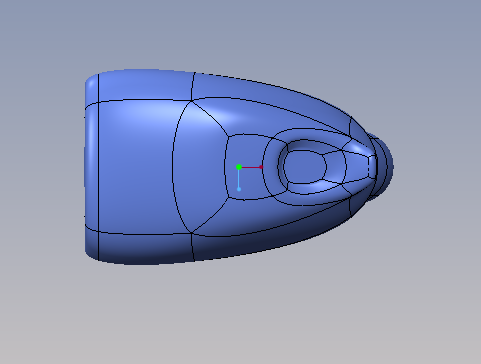Click the red axis line of the triad
The height and width of the screenshot is (364, 481).
[251, 167]
